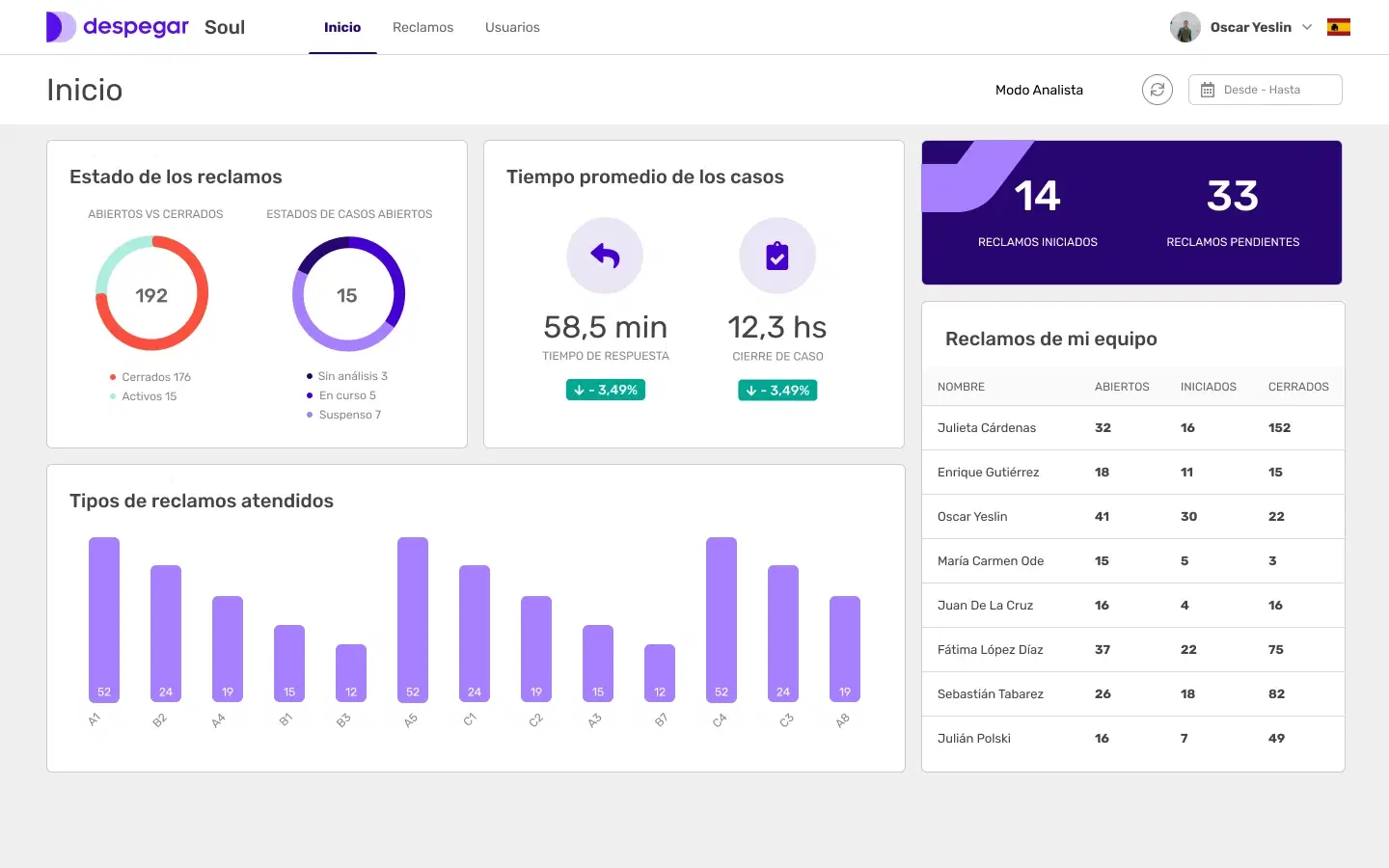Screen dimensions: 1389x868
Task: Click the refresh icon next to Modo Analista
Action: point(1157,89)
